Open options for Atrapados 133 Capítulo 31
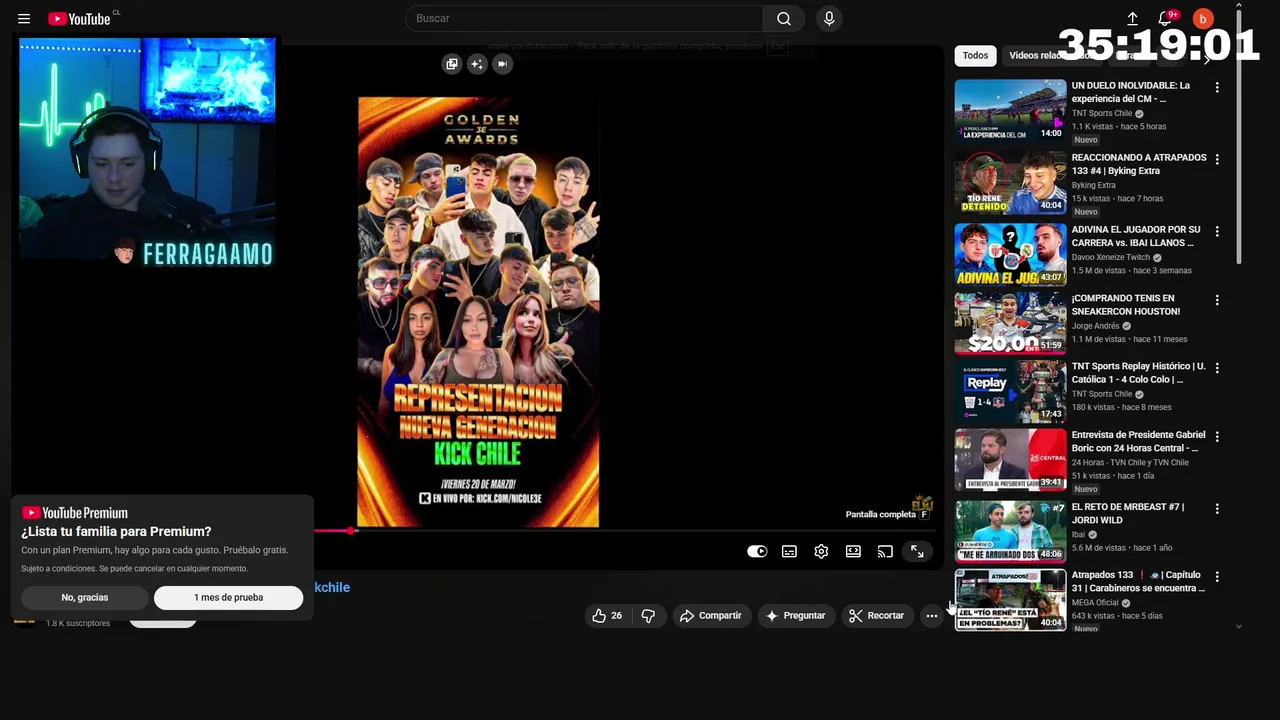1280x720 pixels. click(1217, 577)
